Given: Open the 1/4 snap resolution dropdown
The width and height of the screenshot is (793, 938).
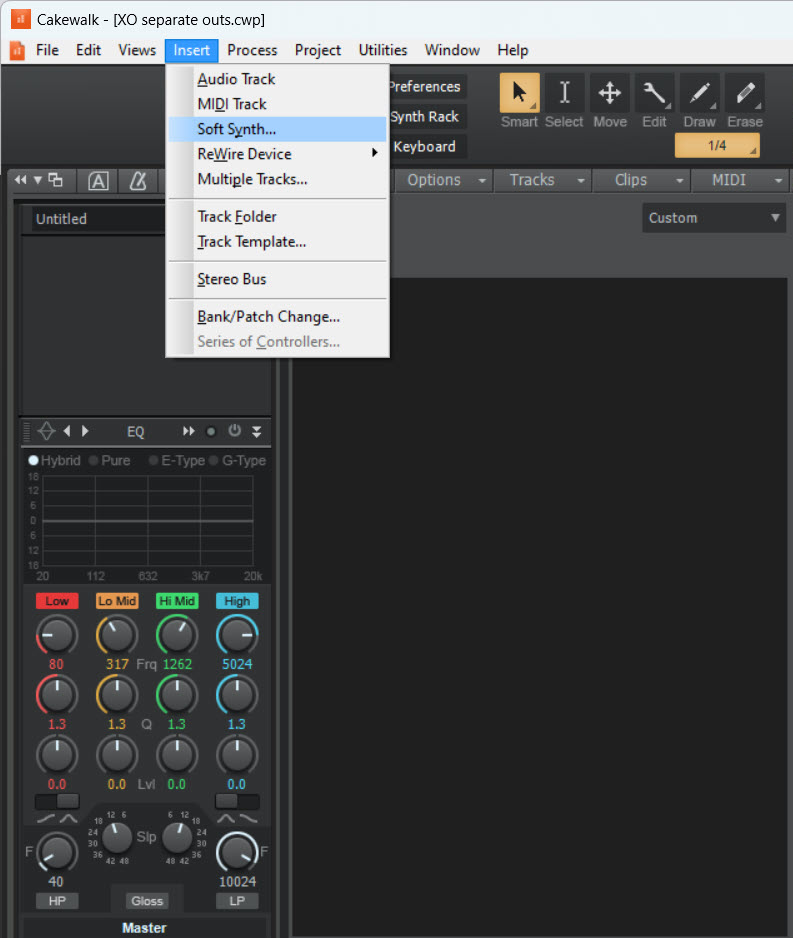Looking at the screenshot, I should point(717,145).
